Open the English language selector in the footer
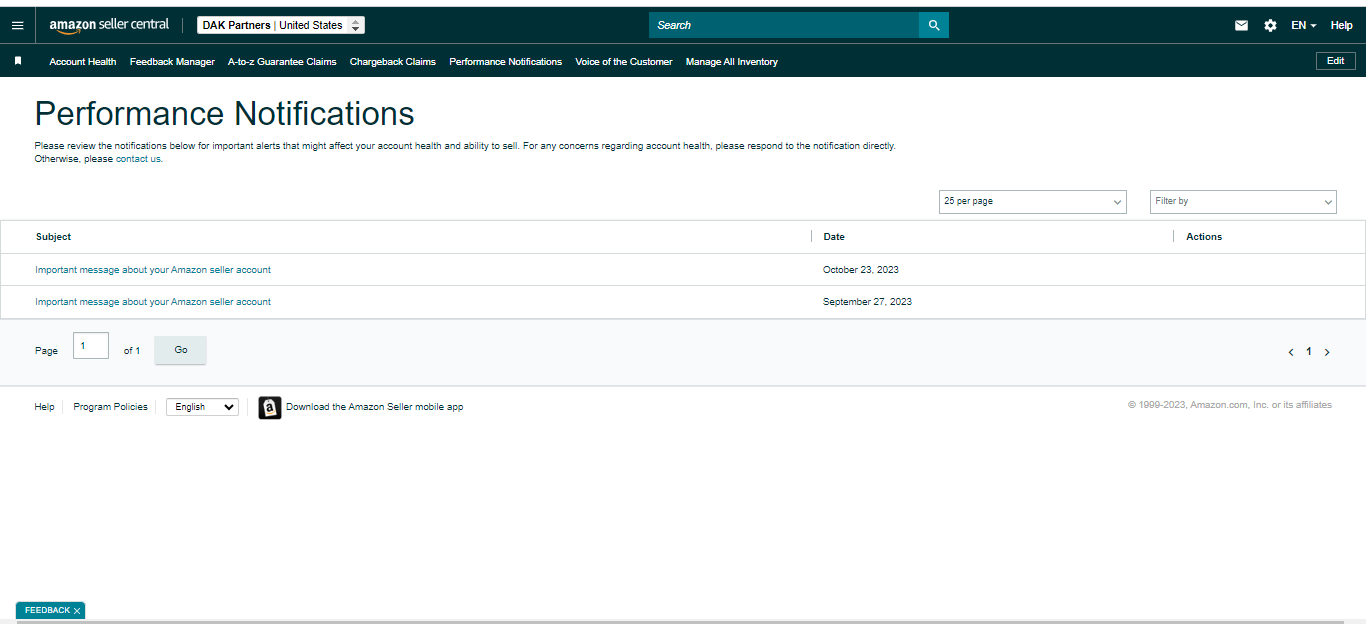This screenshot has width=1366, height=624. 202,407
